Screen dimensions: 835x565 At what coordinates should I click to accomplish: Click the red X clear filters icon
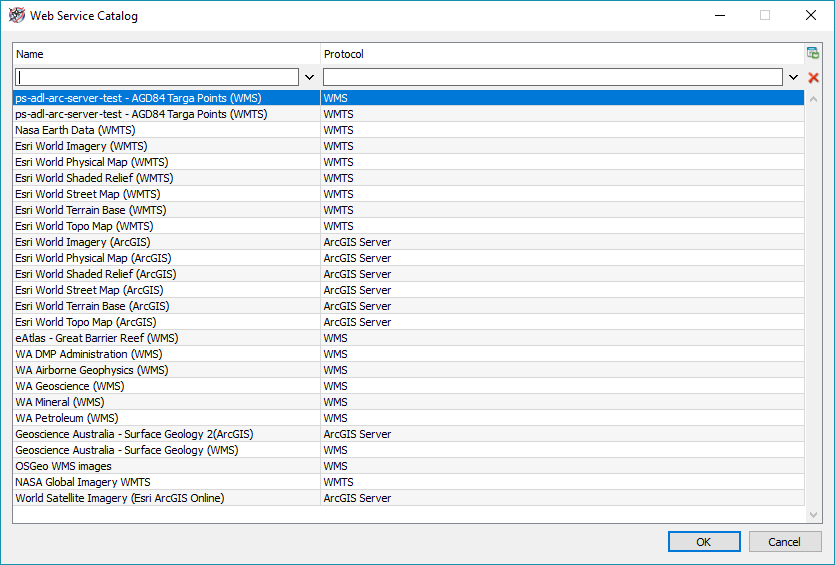[x=813, y=77]
